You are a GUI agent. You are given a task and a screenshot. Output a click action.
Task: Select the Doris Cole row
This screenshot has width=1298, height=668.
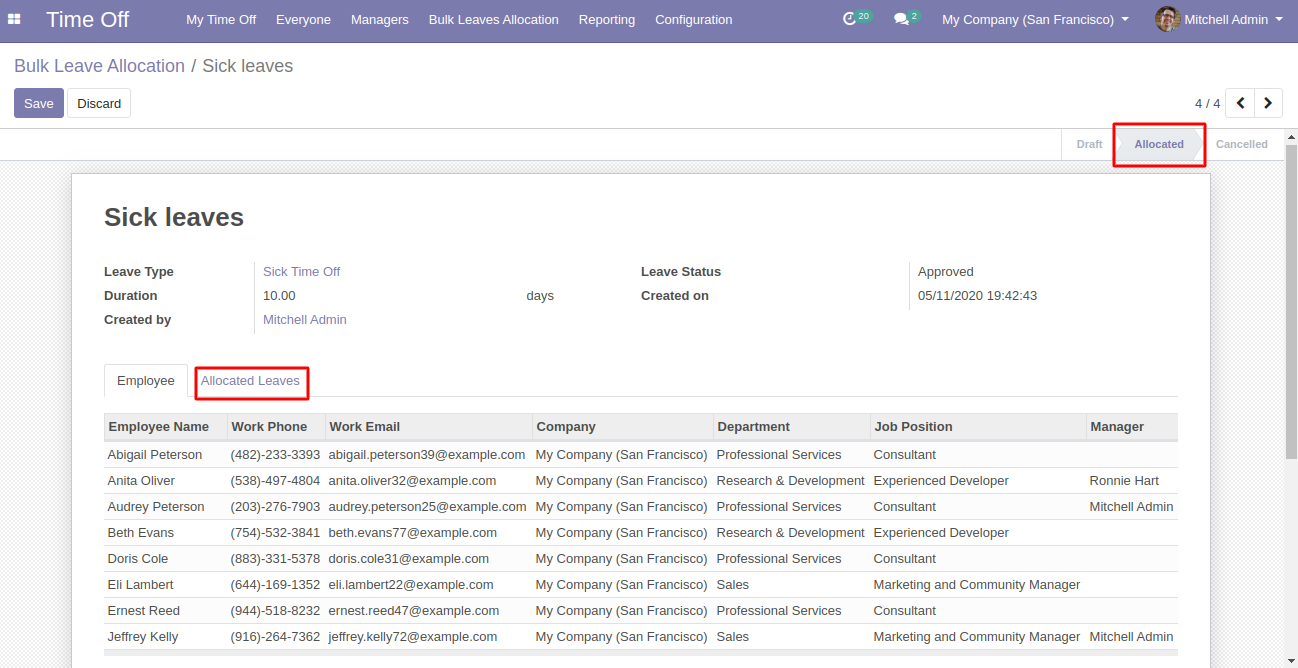[x=640, y=559]
